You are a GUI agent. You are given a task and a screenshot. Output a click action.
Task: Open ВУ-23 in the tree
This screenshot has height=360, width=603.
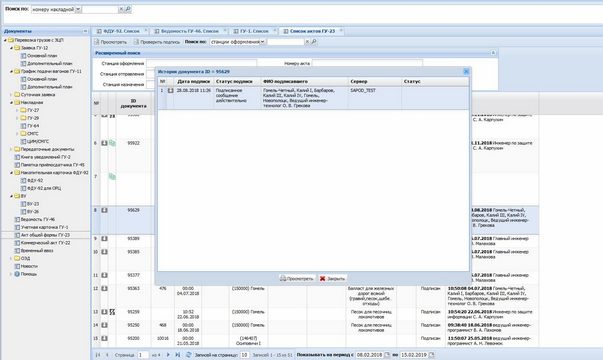click(33, 204)
